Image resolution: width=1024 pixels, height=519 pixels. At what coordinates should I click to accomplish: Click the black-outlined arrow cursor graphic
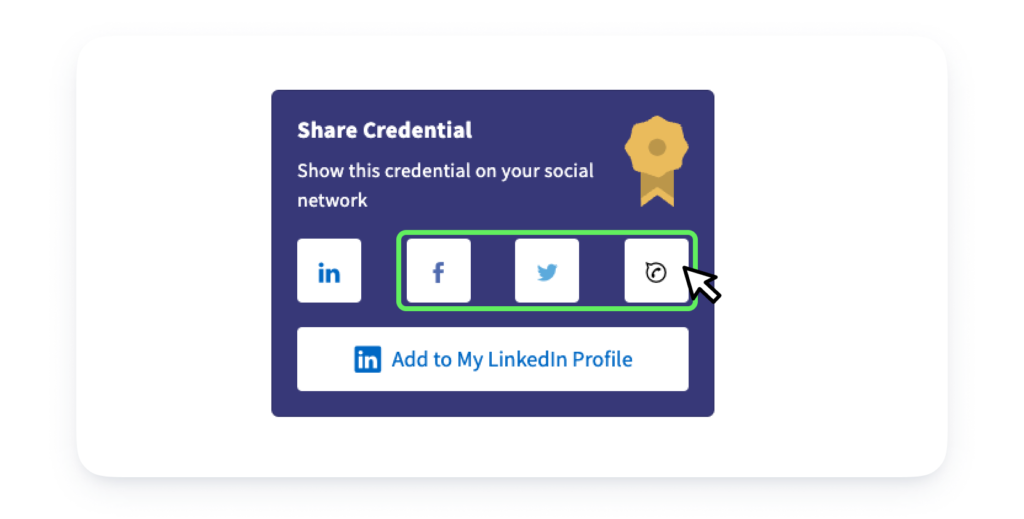[x=701, y=283]
